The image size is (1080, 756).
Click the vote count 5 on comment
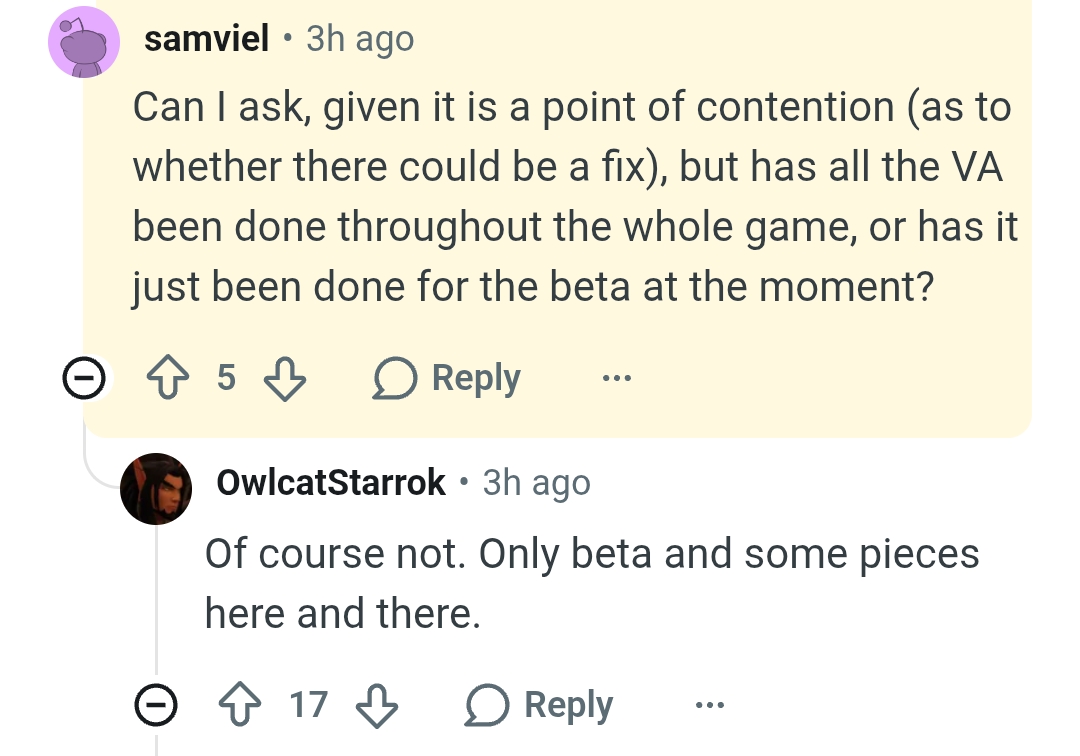click(226, 378)
